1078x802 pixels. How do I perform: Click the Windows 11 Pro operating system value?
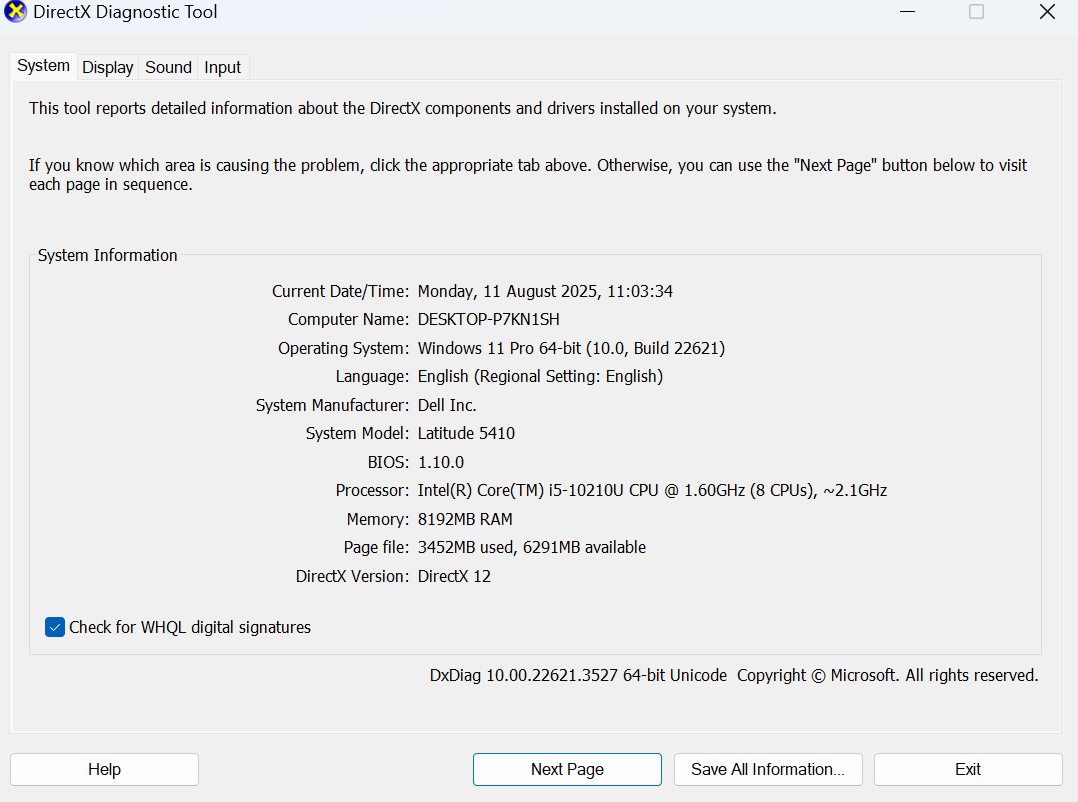[x=571, y=348]
